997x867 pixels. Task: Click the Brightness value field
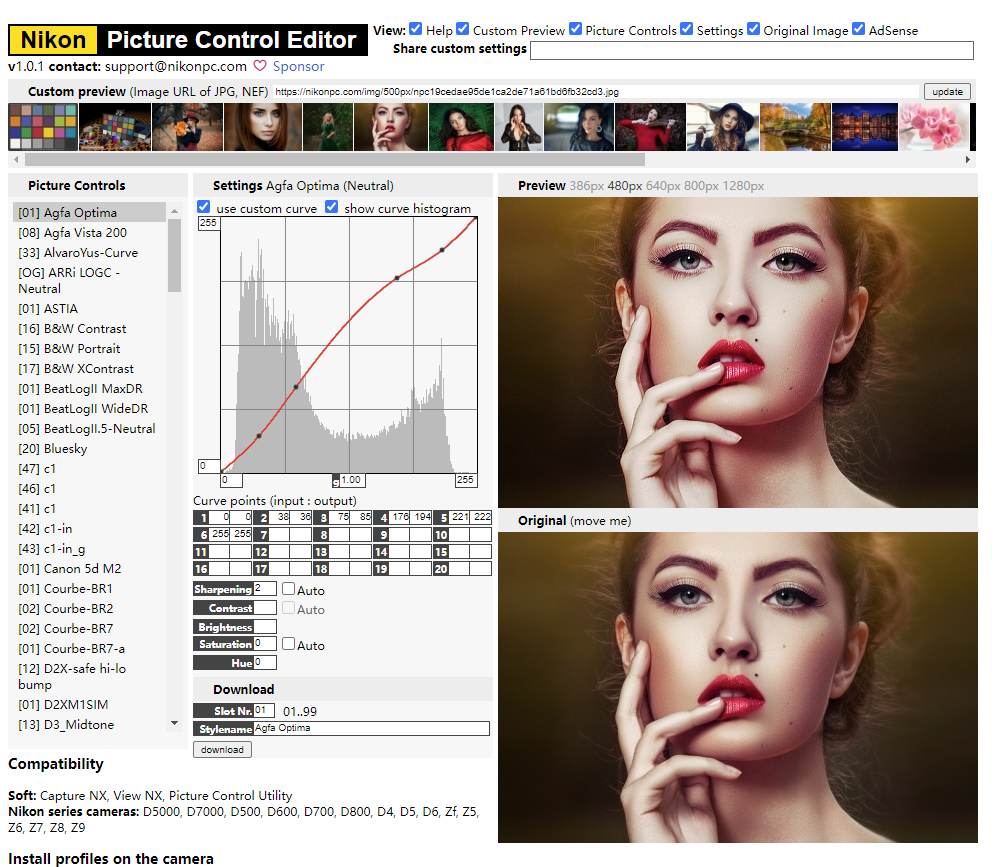(x=265, y=627)
